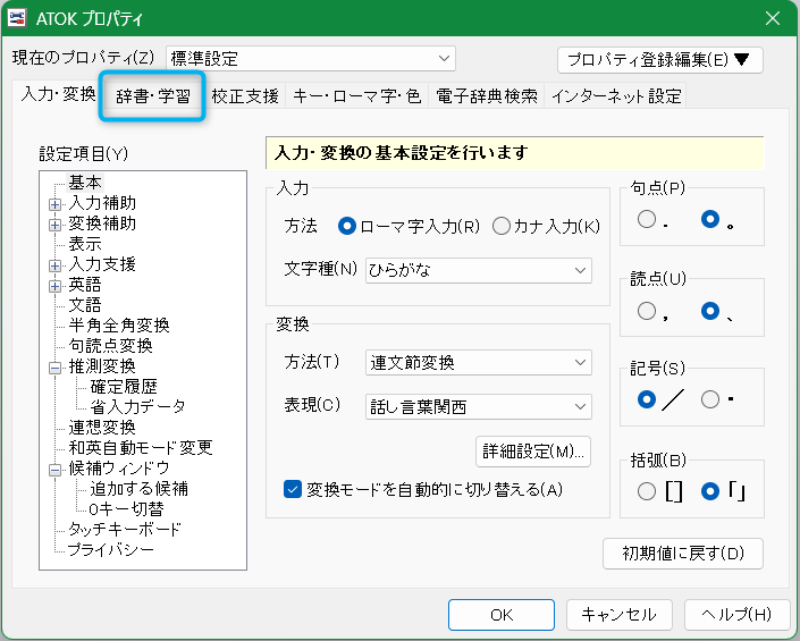Select 入力支援 label in tree
Screen dimensions: 800x641
coord(102,264)
